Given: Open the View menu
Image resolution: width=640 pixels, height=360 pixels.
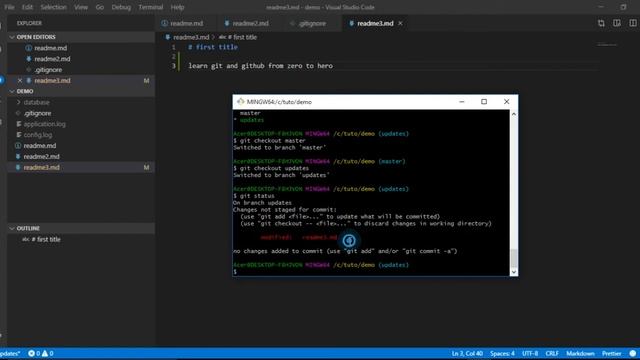Looking at the screenshot, I should pyautogui.click(x=81, y=7).
